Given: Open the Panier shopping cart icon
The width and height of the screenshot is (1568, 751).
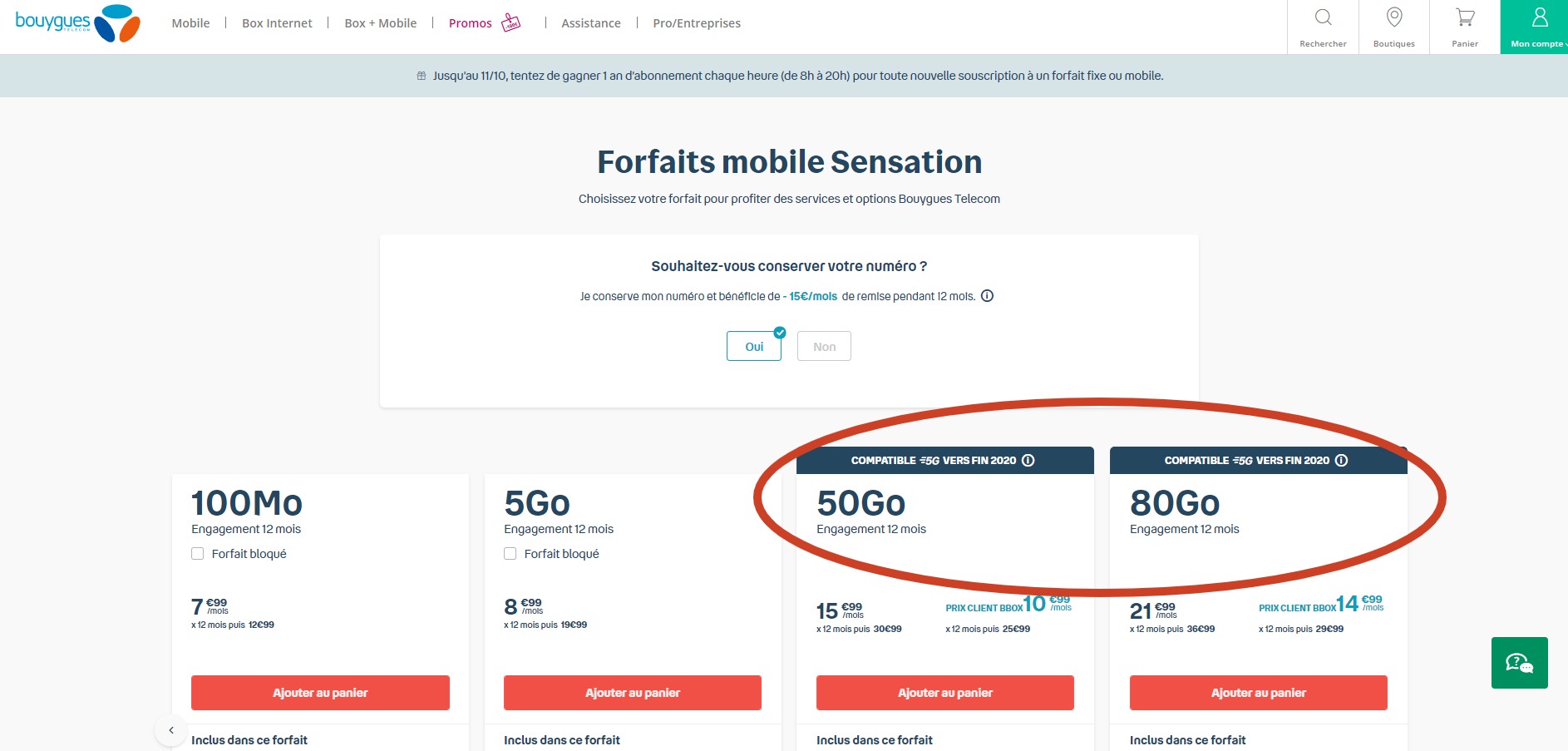Looking at the screenshot, I should [1463, 15].
